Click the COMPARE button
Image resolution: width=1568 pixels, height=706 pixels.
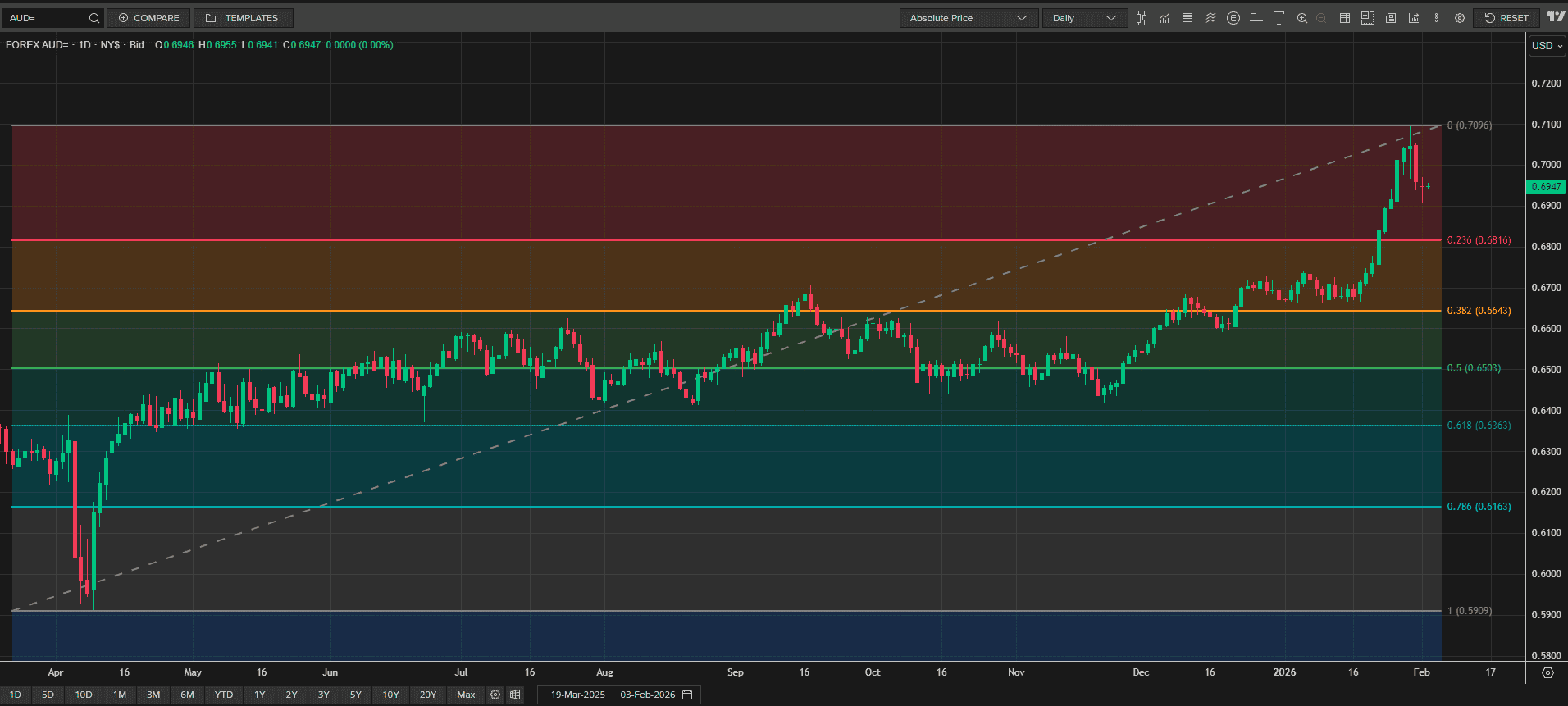coord(148,18)
